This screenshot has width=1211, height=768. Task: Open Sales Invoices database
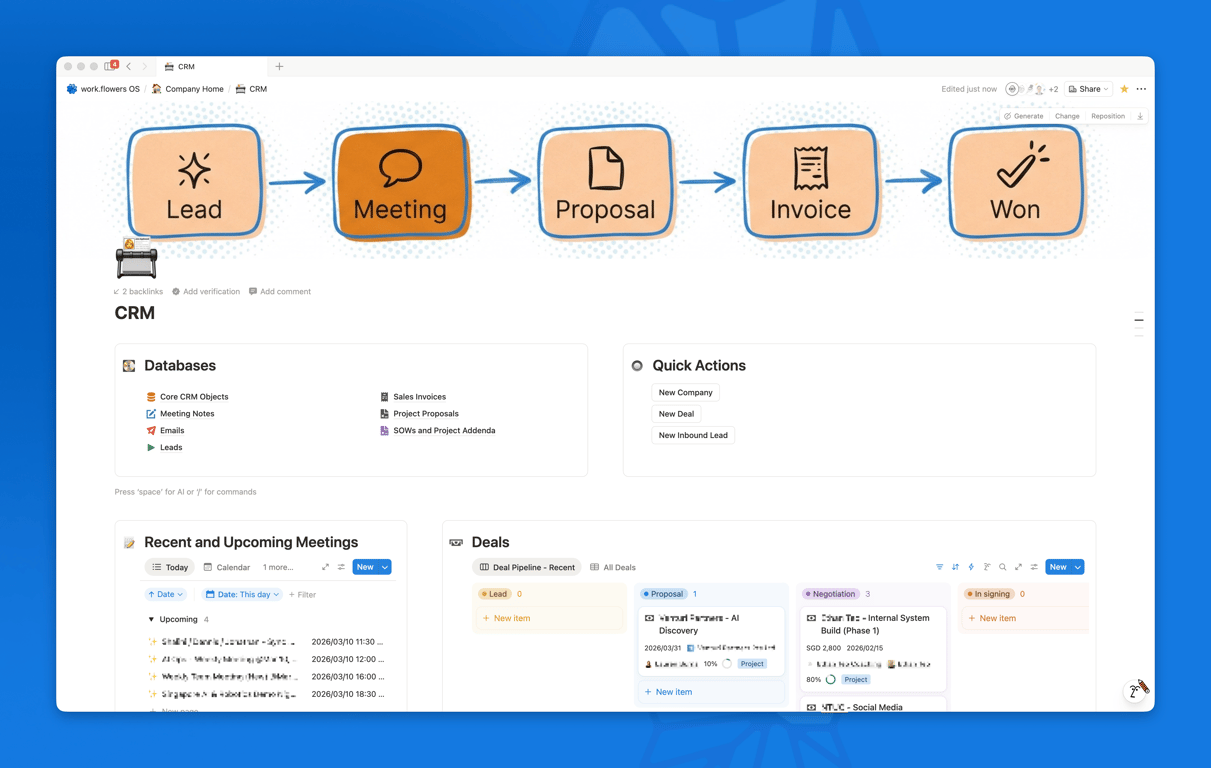point(412,397)
